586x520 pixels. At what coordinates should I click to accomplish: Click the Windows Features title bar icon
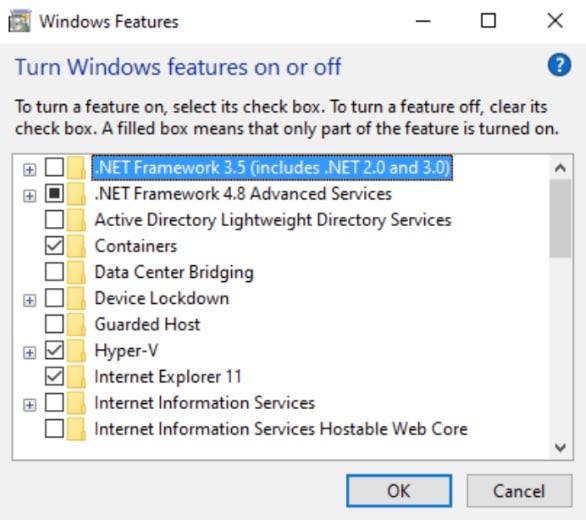click(x=19, y=21)
